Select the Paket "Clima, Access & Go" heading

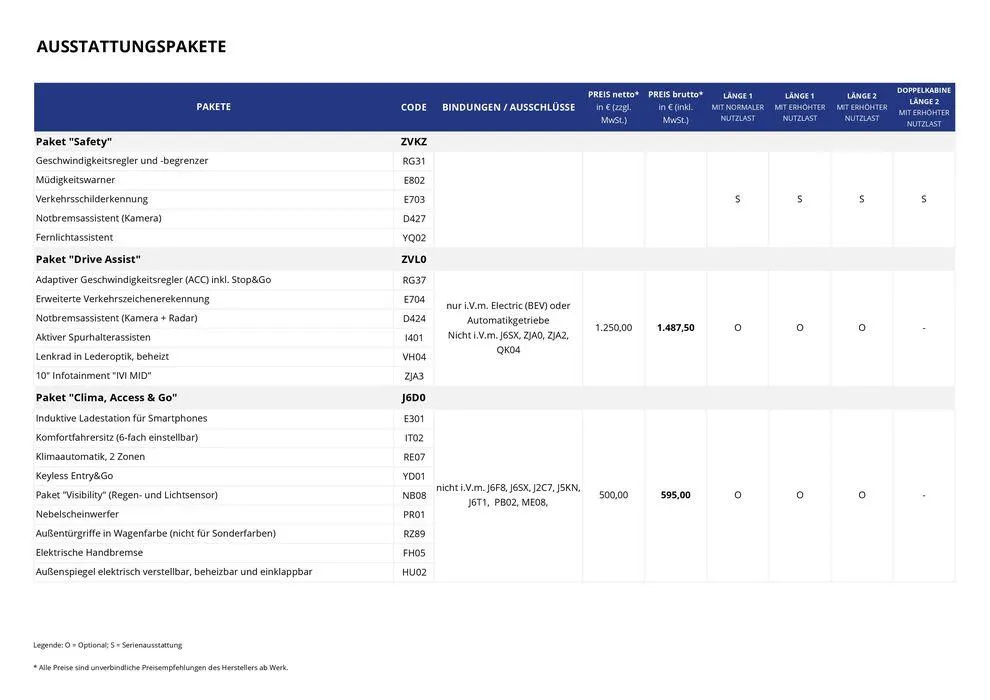[106, 398]
